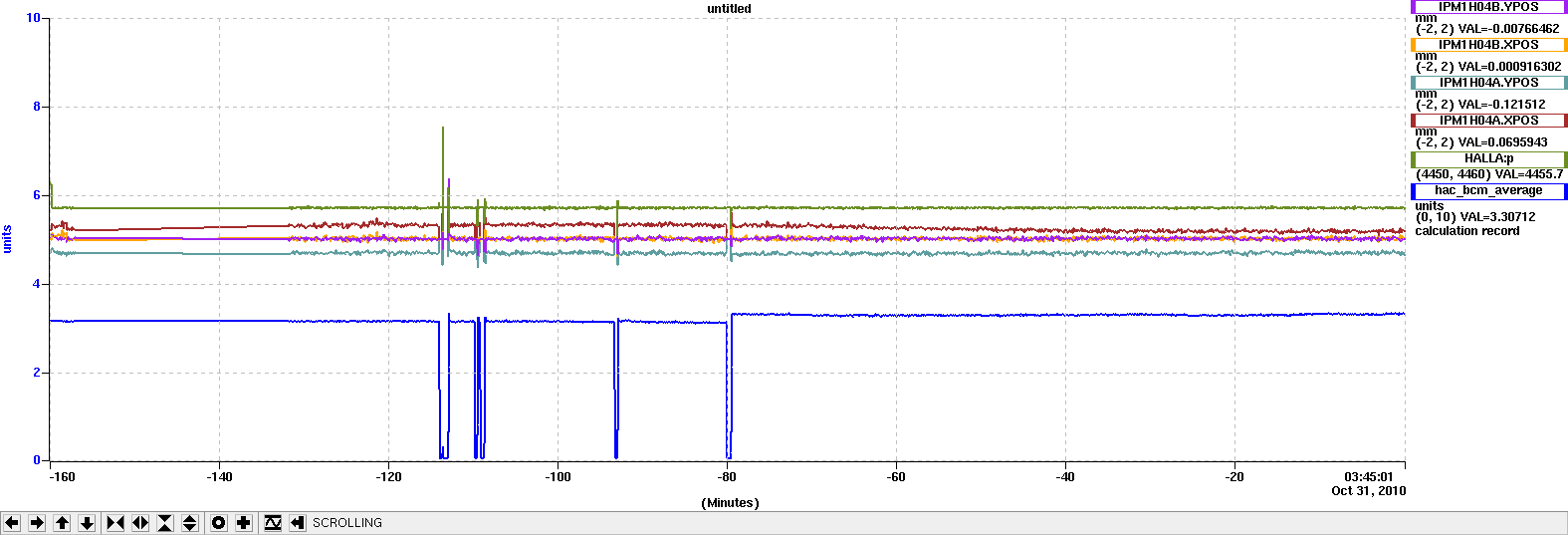Click the SCROLLING status label
The image size is (1568, 535).
tap(347, 523)
